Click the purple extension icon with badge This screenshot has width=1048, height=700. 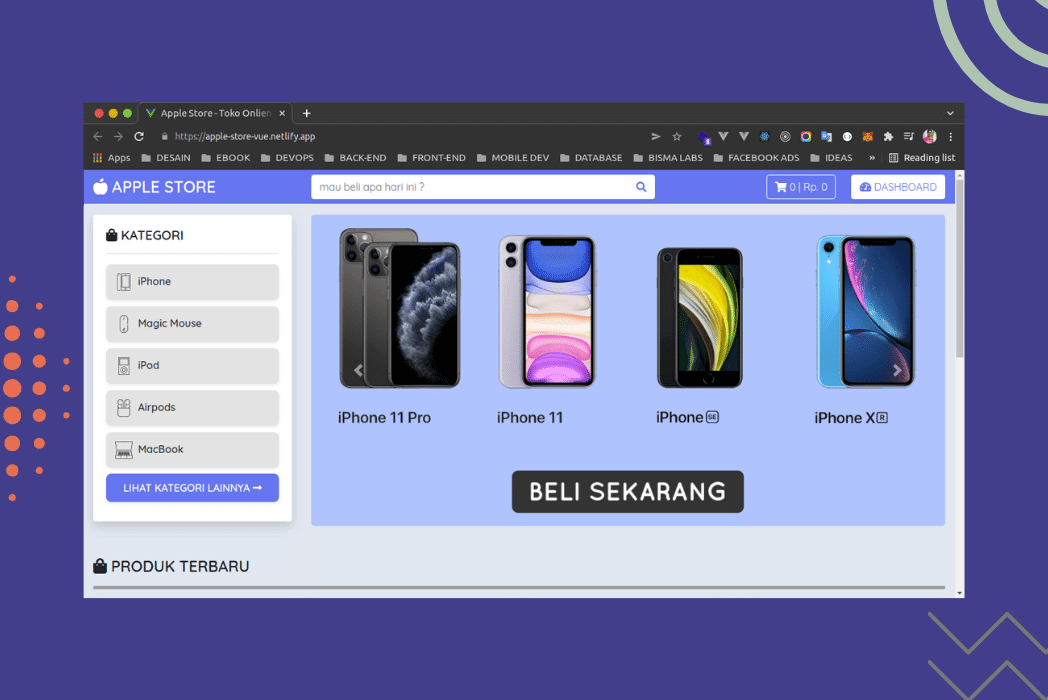tap(704, 138)
